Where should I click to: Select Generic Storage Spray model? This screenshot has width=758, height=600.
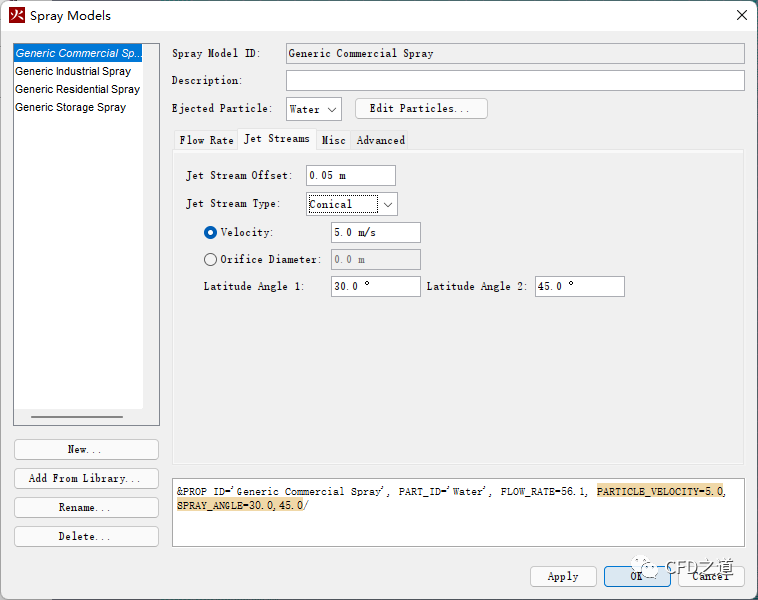[x=70, y=107]
